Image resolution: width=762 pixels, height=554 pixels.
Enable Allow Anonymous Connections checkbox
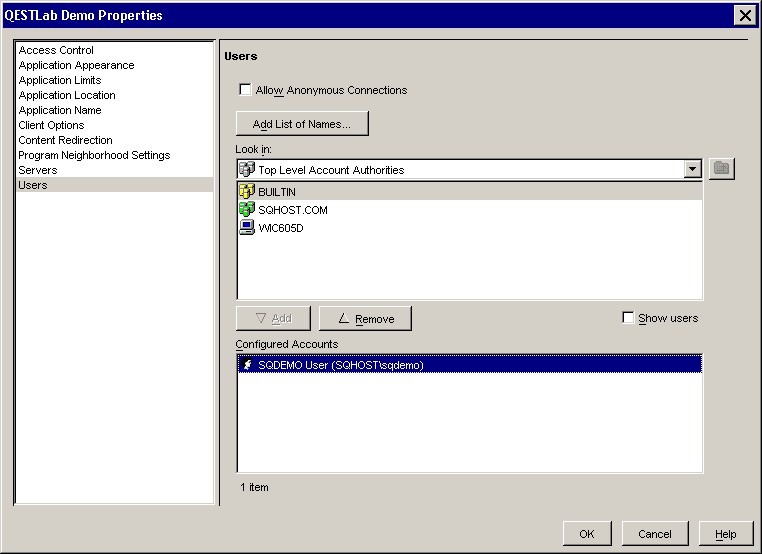(x=245, y=90)
